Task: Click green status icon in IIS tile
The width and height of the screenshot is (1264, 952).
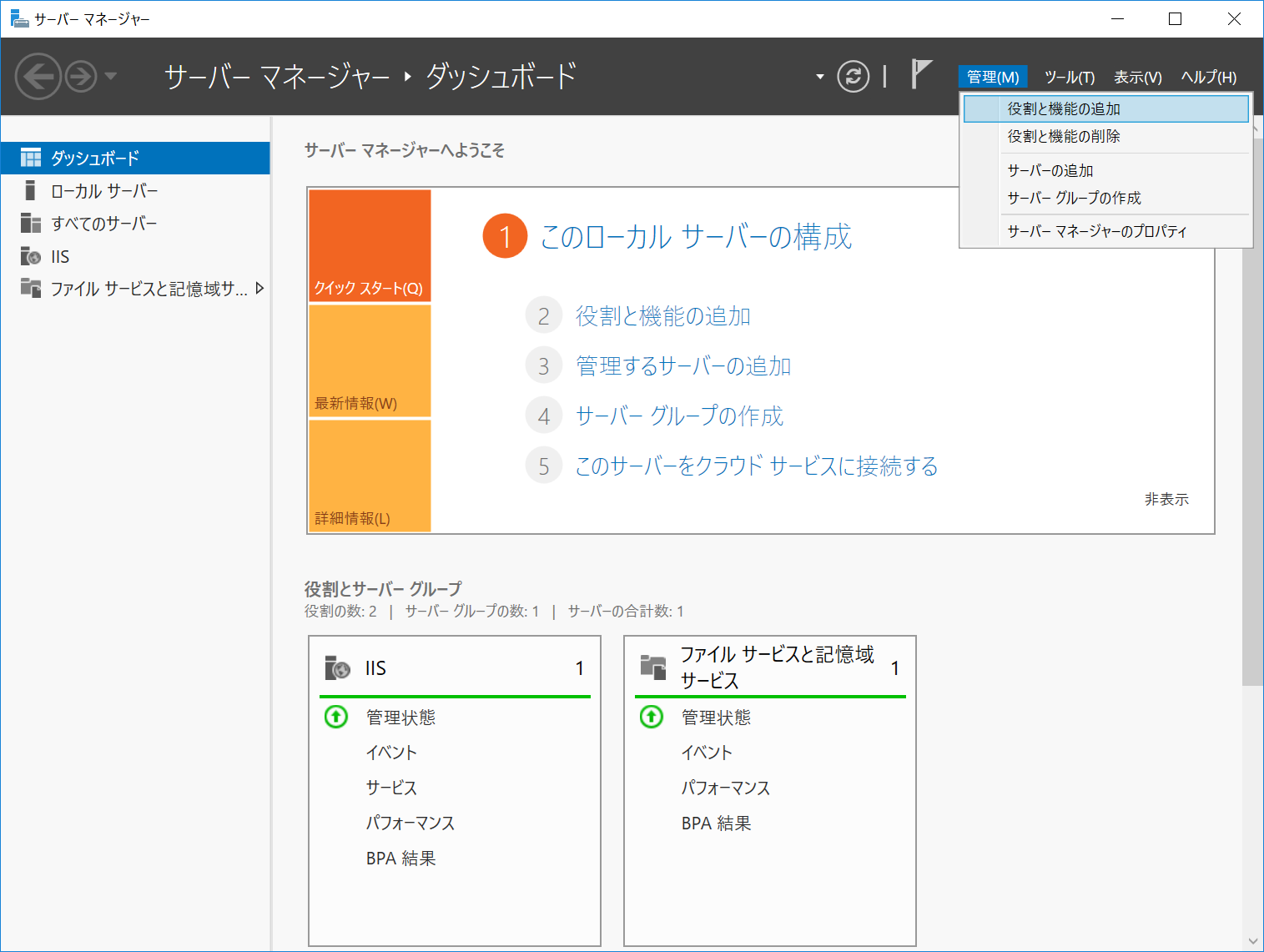Action: pyautogui.click(x=336, y=717)
